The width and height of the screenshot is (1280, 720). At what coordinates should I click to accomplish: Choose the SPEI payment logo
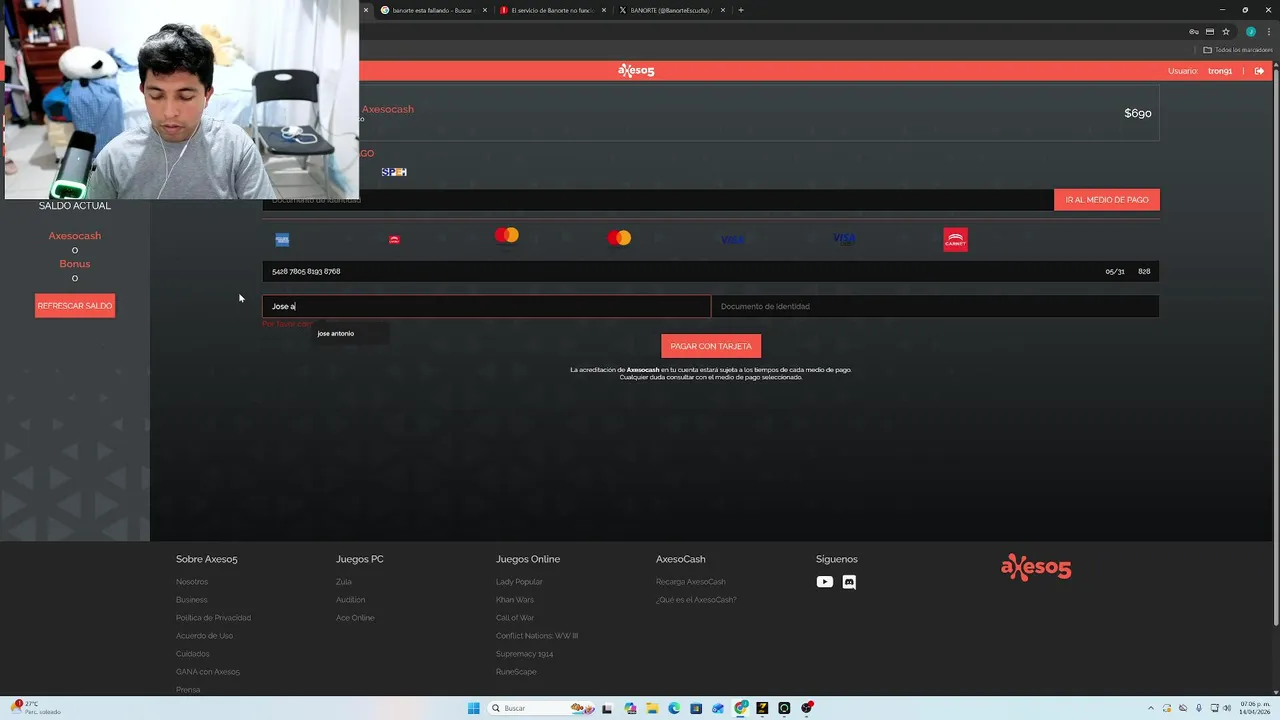394,172
